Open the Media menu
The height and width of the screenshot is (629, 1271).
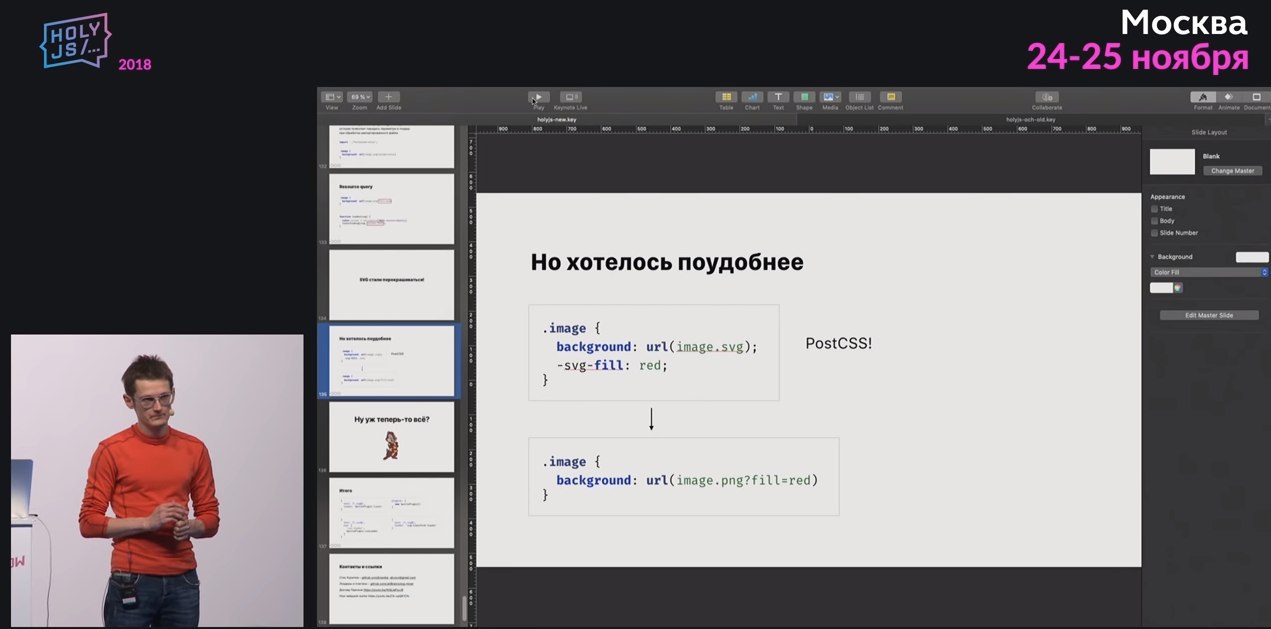tap(830, 97)
